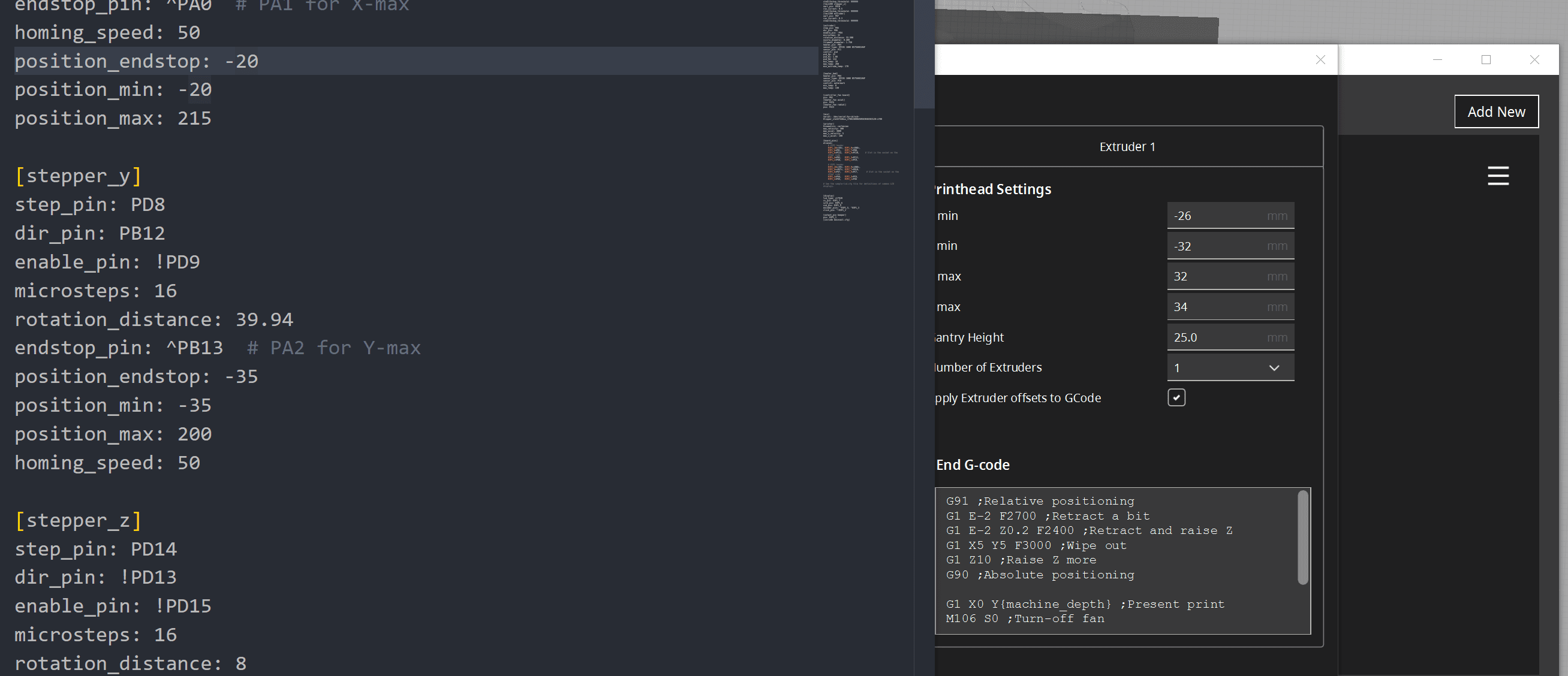Image resolution: width=1568 pixels, height=676 pixels.
Task: Click the editor vertical scrollbar thumb
Action: (923, 53)
